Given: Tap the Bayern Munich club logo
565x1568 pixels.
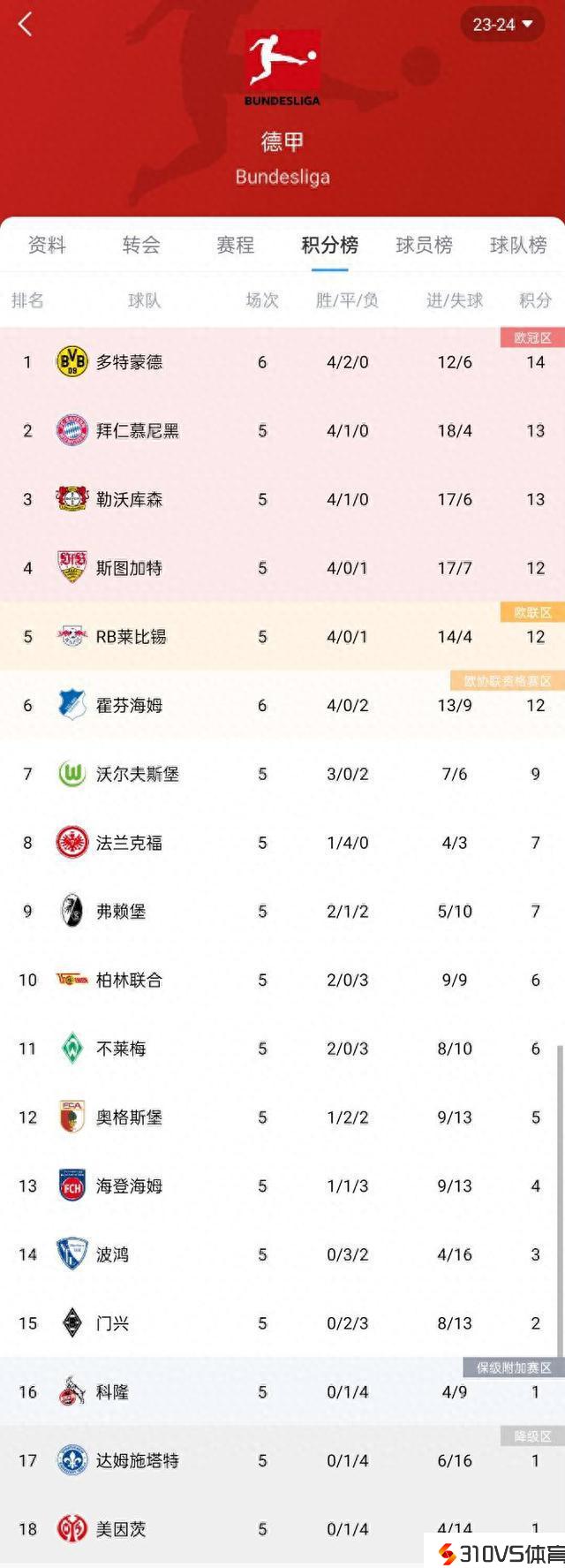Looking at the screenshot, I should pyautogui.click(x=72, y=431).
